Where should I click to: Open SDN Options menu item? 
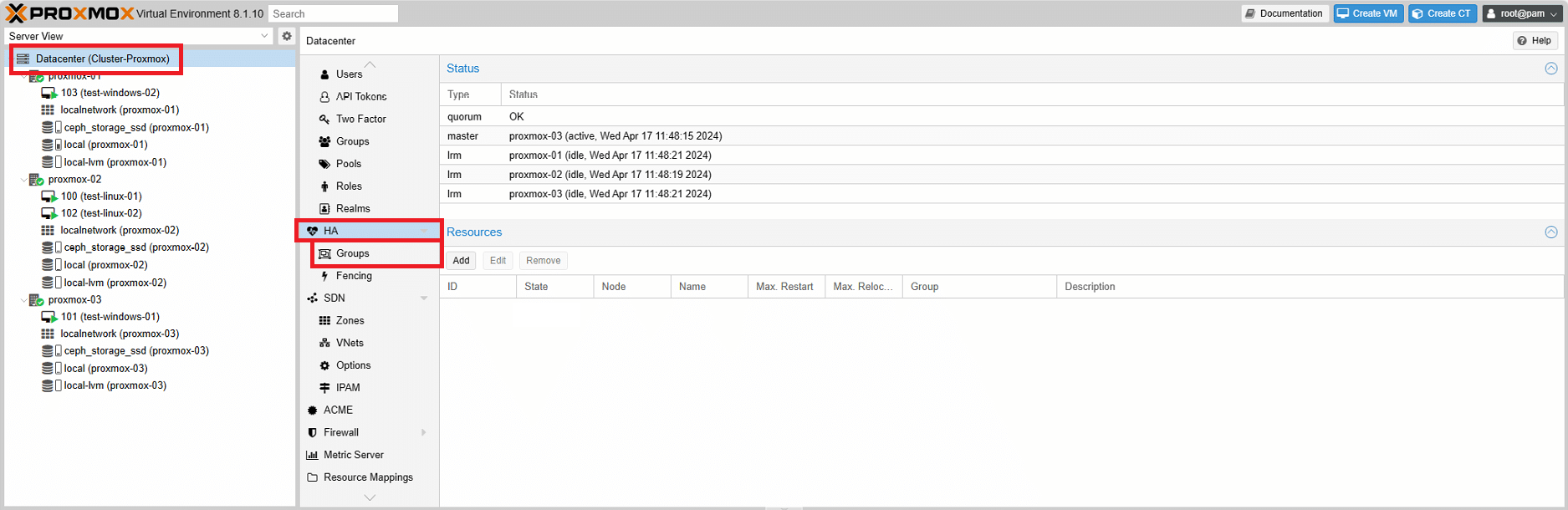coord(370,365)
